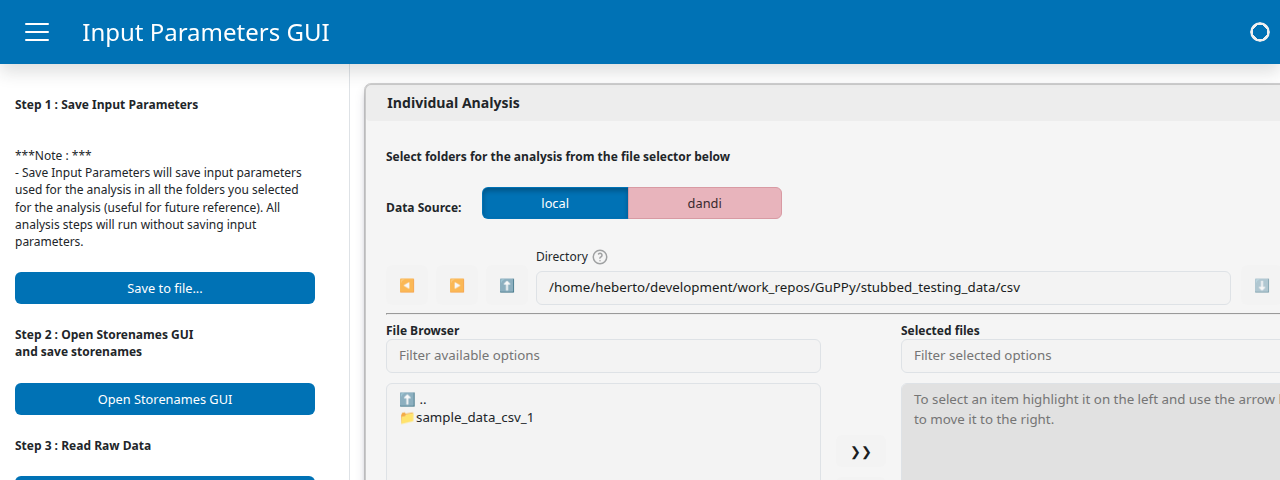
Task: Open the hamburger menu in the header
Action: coord(37,32)
